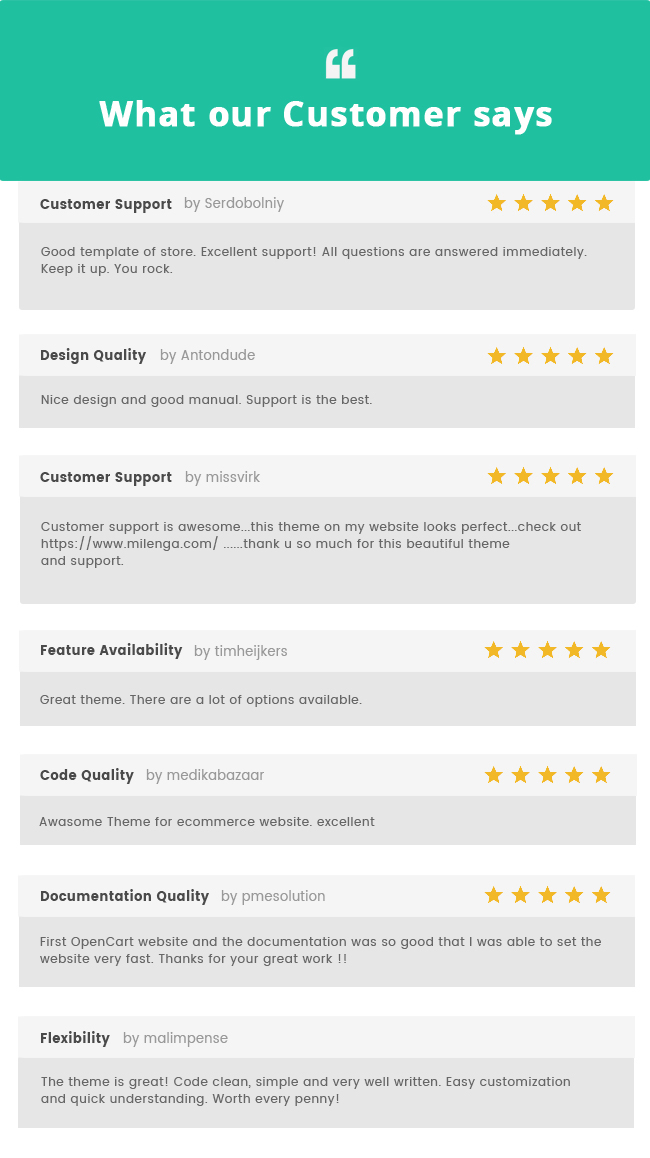The height and width of the screenshot is (1158, 650).
Task: Click the fifth star of Serdobolniy's review
Action: click(x=604, y=204)
